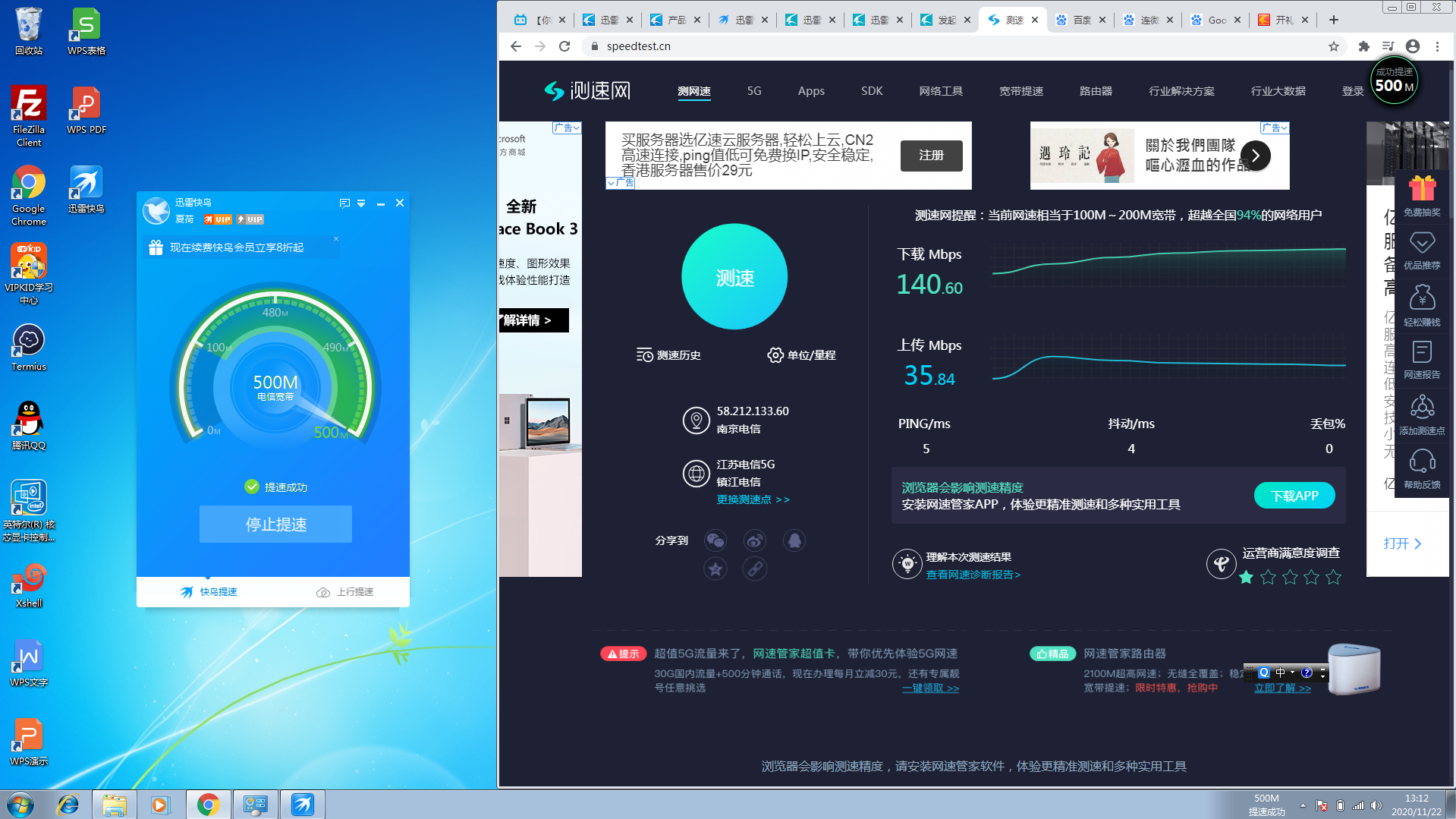Click the round 测速 start button
Viewport: 1456px width, 819px height.
(x=734, y=277)
